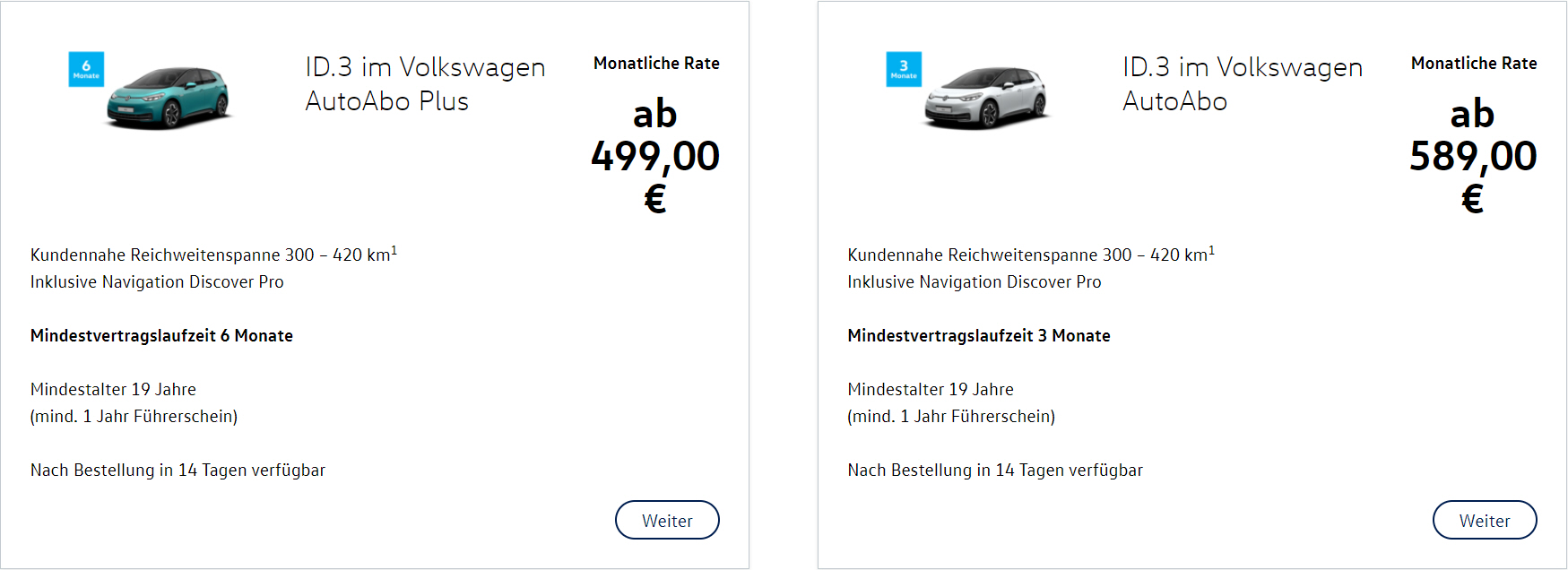The image size is (1568, 570).
Task: Click the ab 589,00 € monthly price
Action: (1473, 156)
